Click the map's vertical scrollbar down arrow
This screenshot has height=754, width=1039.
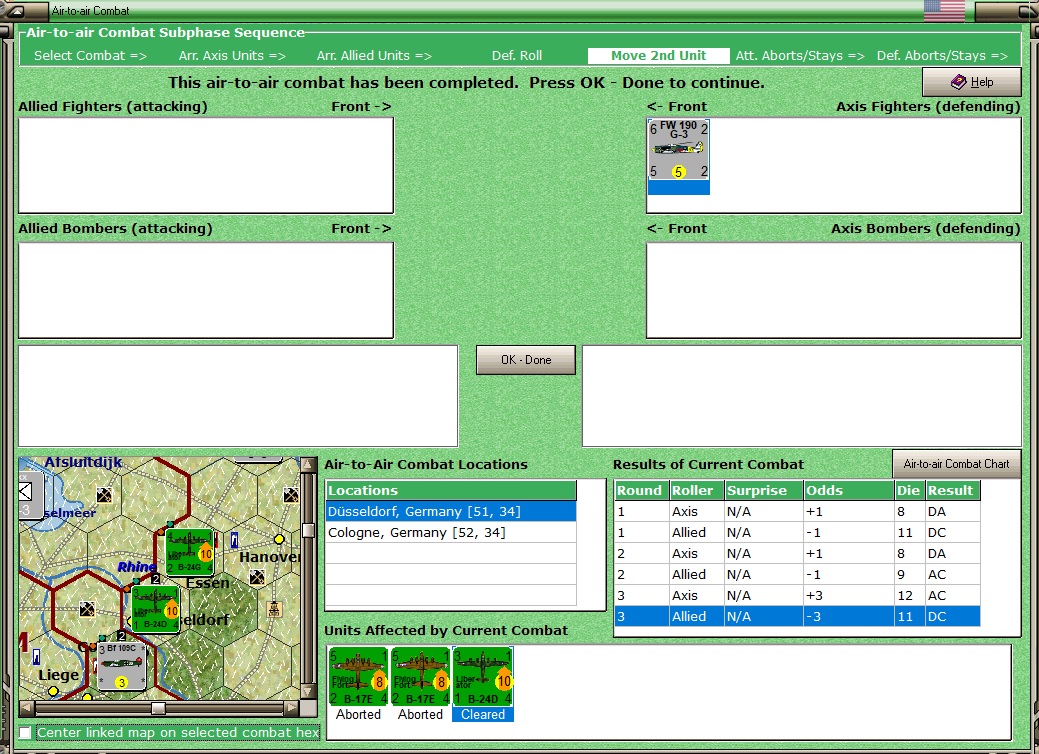[308, 692]
